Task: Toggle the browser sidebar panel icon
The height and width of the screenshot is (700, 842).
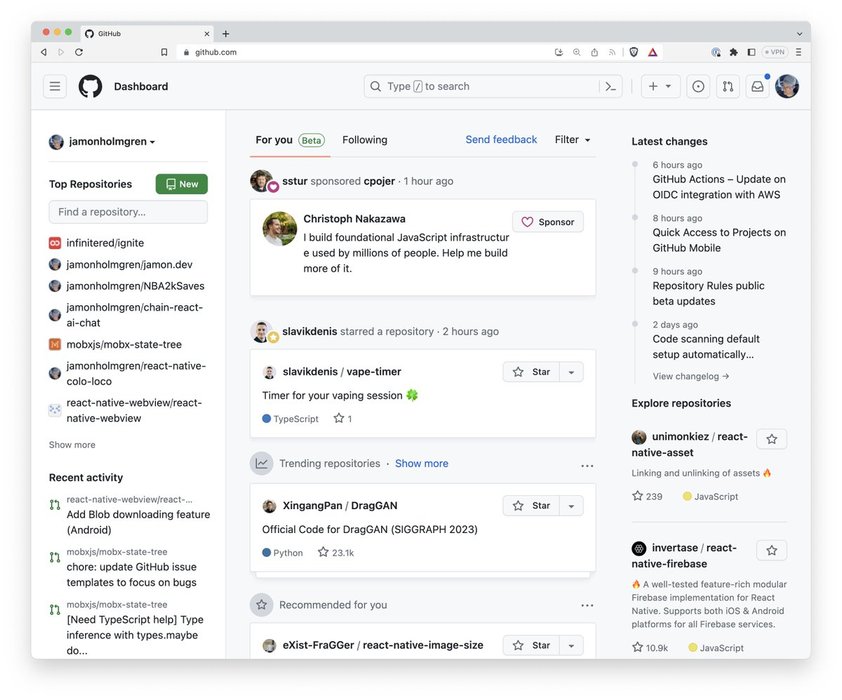Action: pos(751,52)
